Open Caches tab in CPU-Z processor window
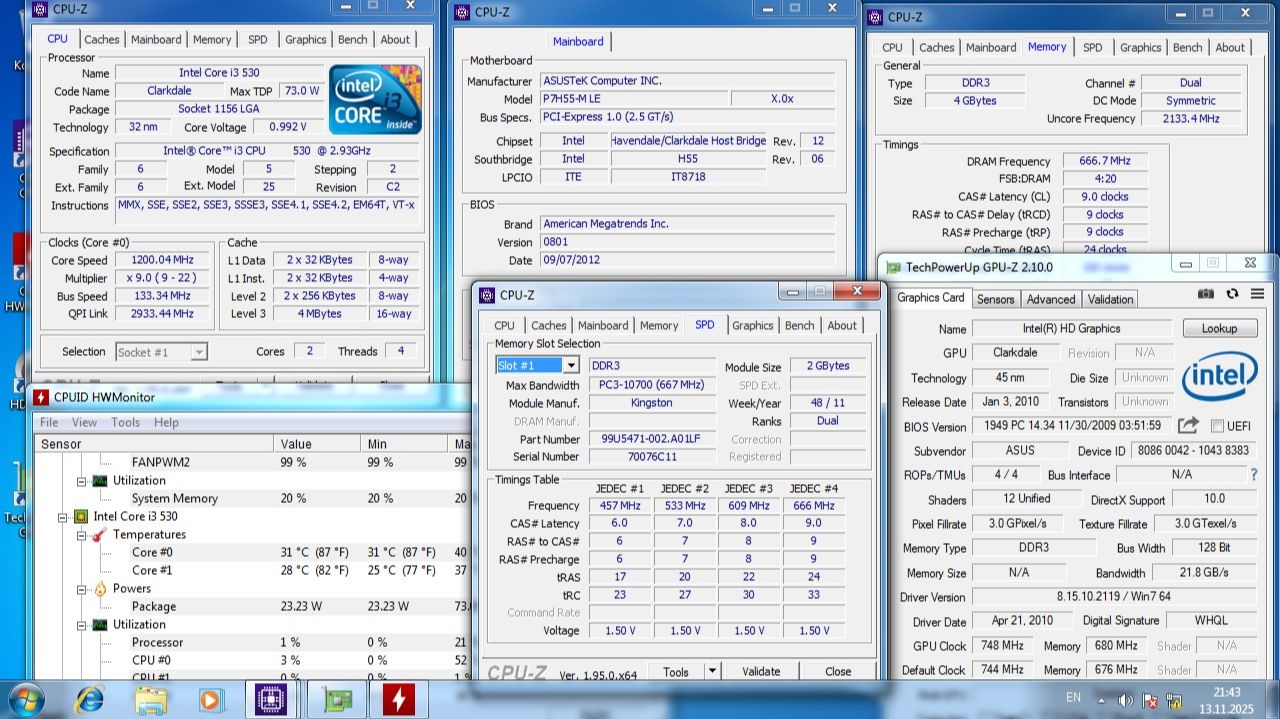The height and width of the screenshot is (719, 1280). point(102,40)
